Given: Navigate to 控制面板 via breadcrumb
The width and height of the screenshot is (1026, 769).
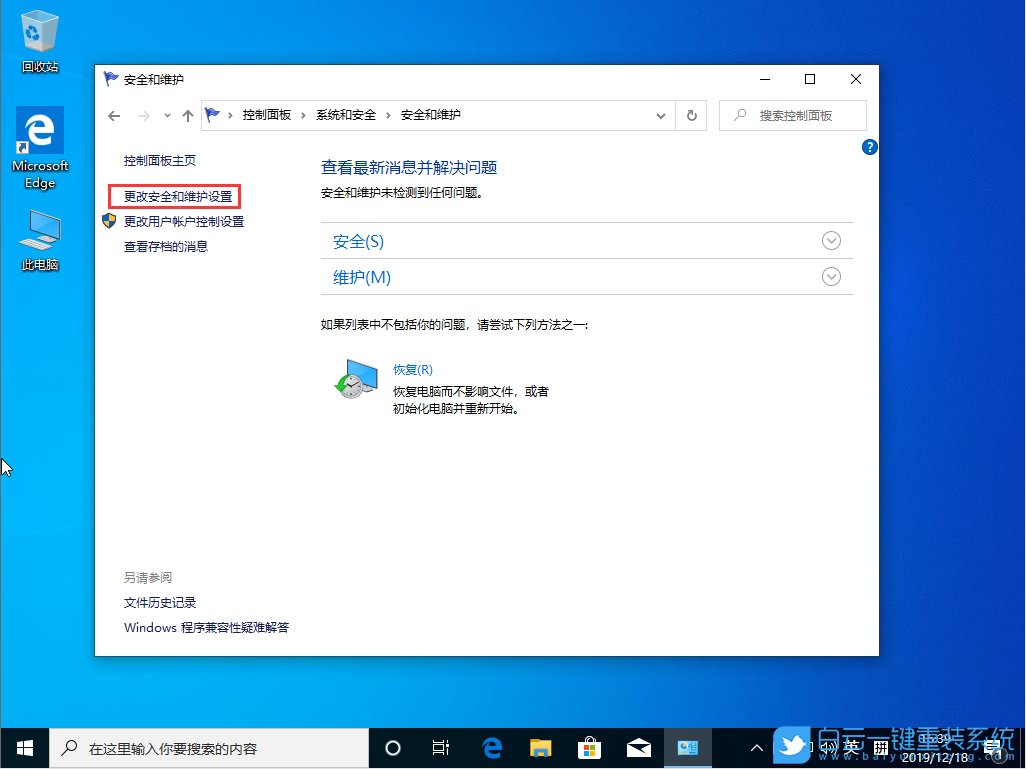Looking at the screenshot, I should 266,115.
